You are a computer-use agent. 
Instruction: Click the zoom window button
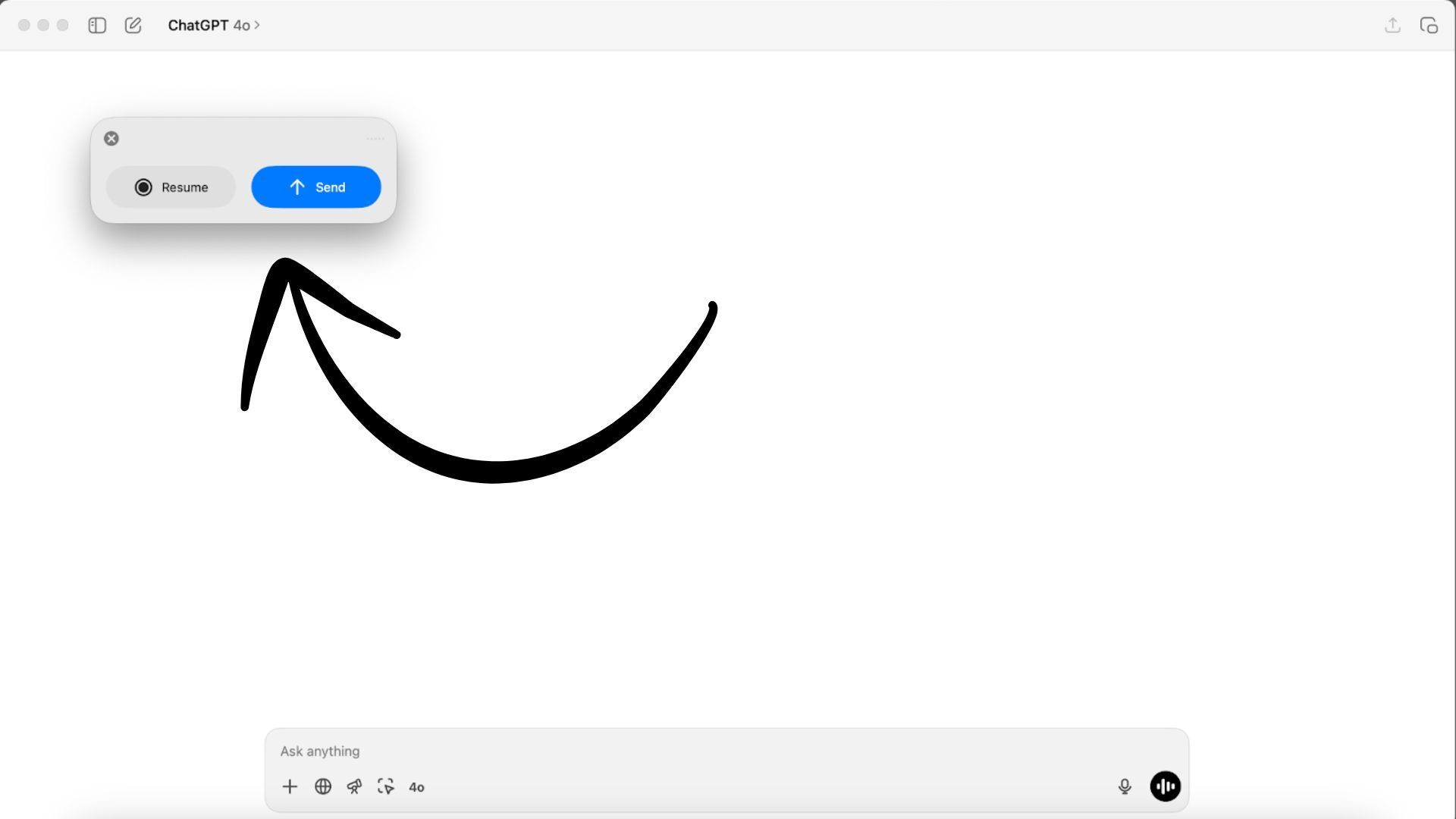tap(63, 26)
